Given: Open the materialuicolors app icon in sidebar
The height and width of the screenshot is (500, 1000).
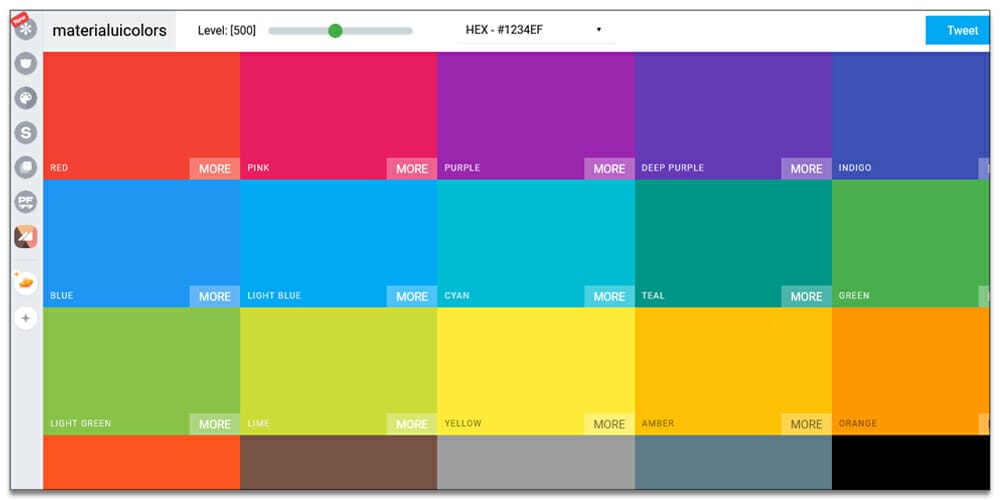Looking at the screenshot, I should (26, 237).
